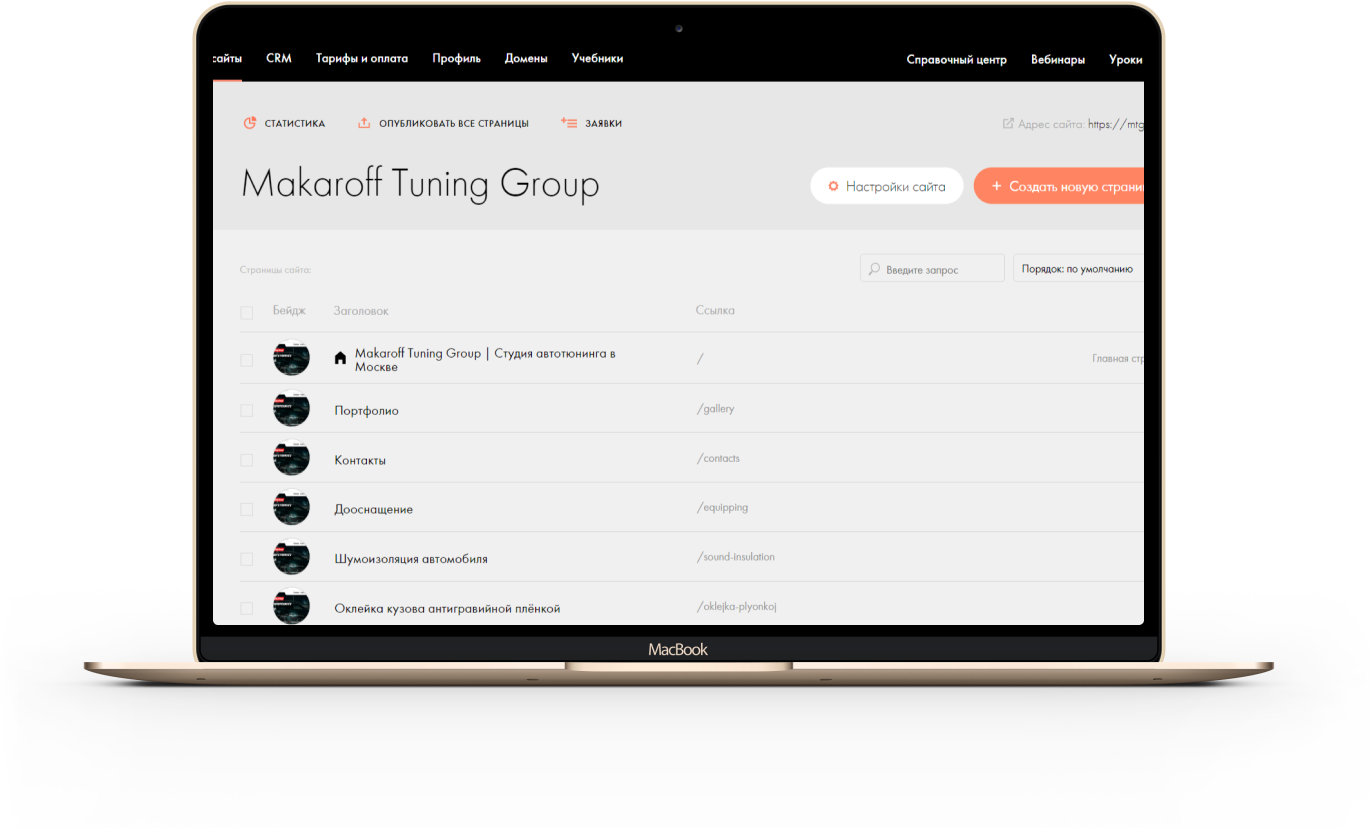Open the Вебинары menu item
The height and width of the screenshot is (828, 1369).
tap(1058, 59)
